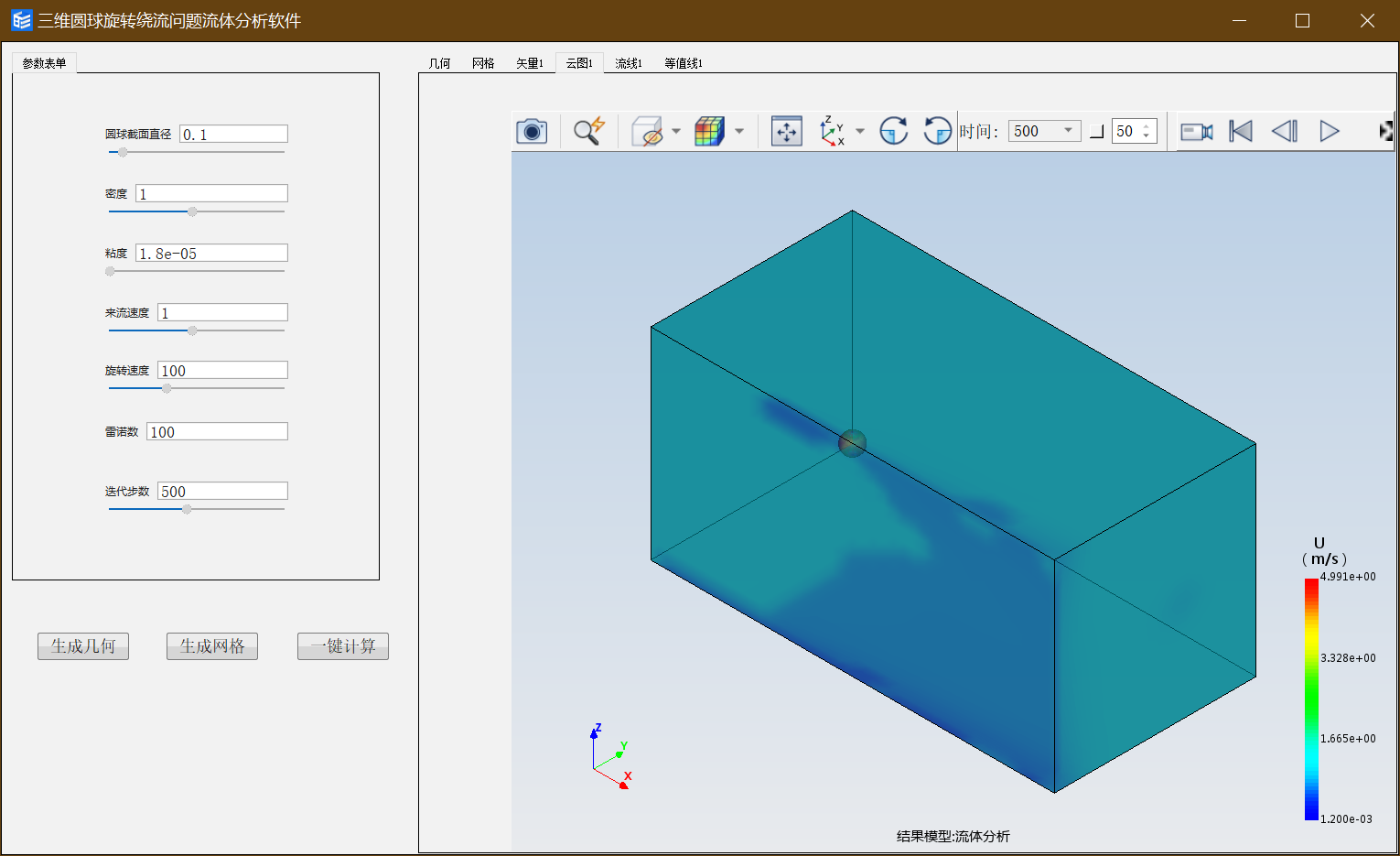
Task: Play the animation forward
Action: tap(1330, 131)
